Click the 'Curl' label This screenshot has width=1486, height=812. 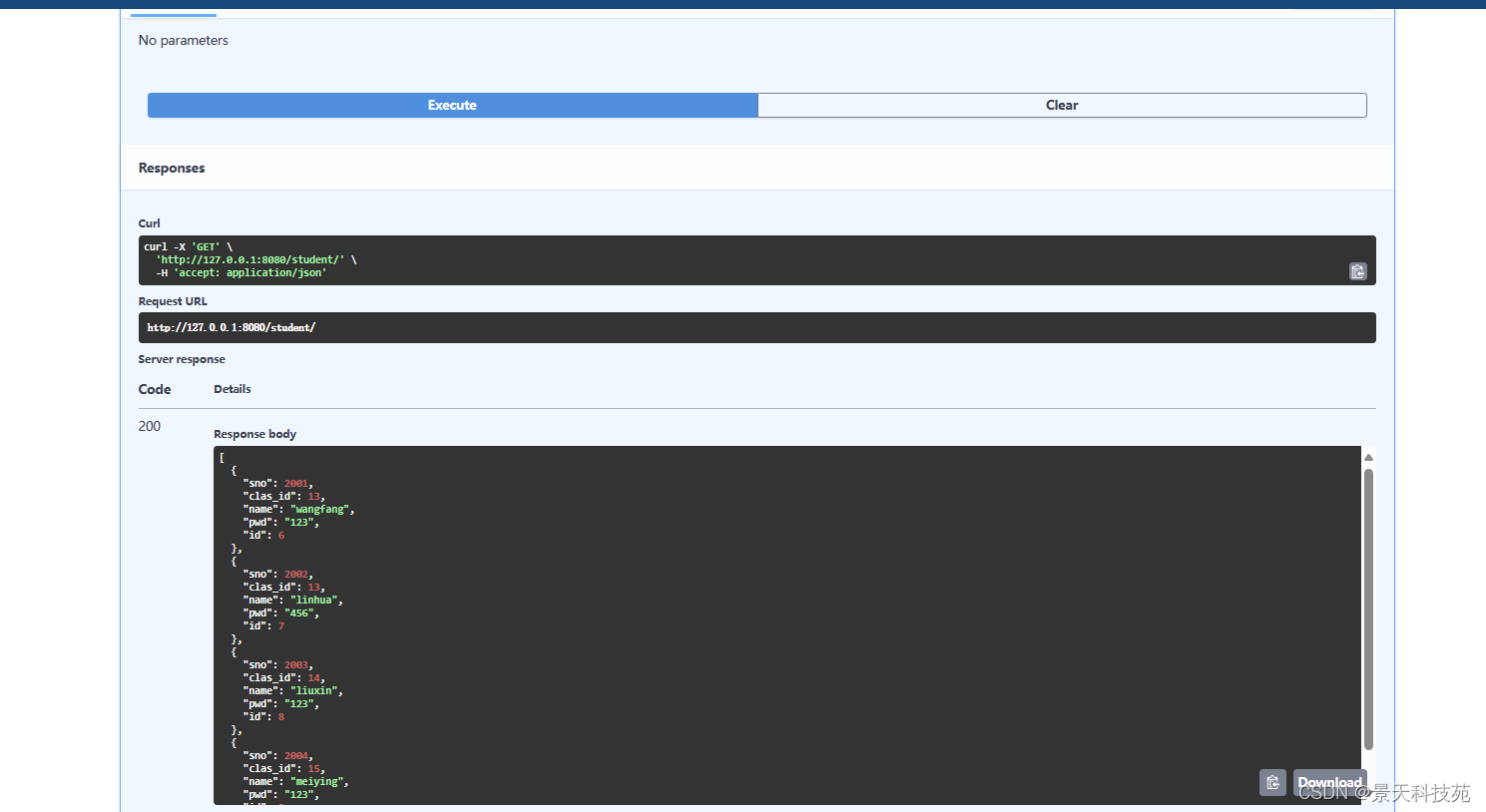click(150, 223)
